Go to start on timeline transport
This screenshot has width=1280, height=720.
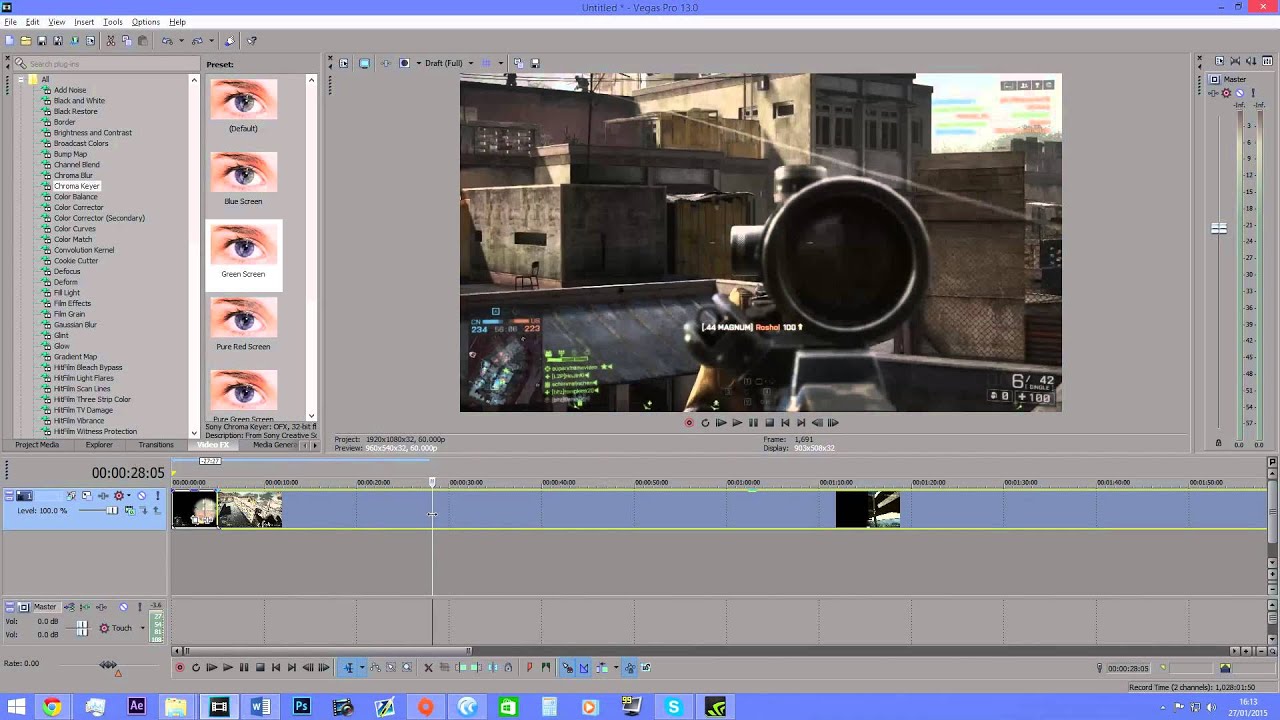(x=276, y=667)
